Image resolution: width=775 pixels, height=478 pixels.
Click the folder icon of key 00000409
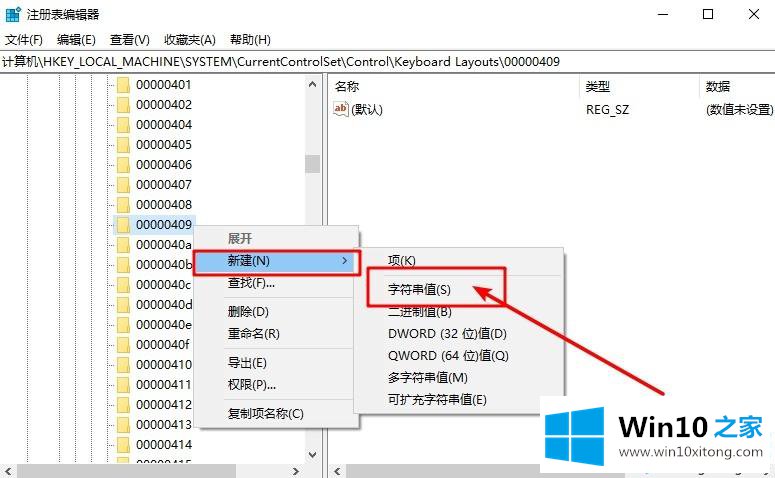[x=123, y=224]
